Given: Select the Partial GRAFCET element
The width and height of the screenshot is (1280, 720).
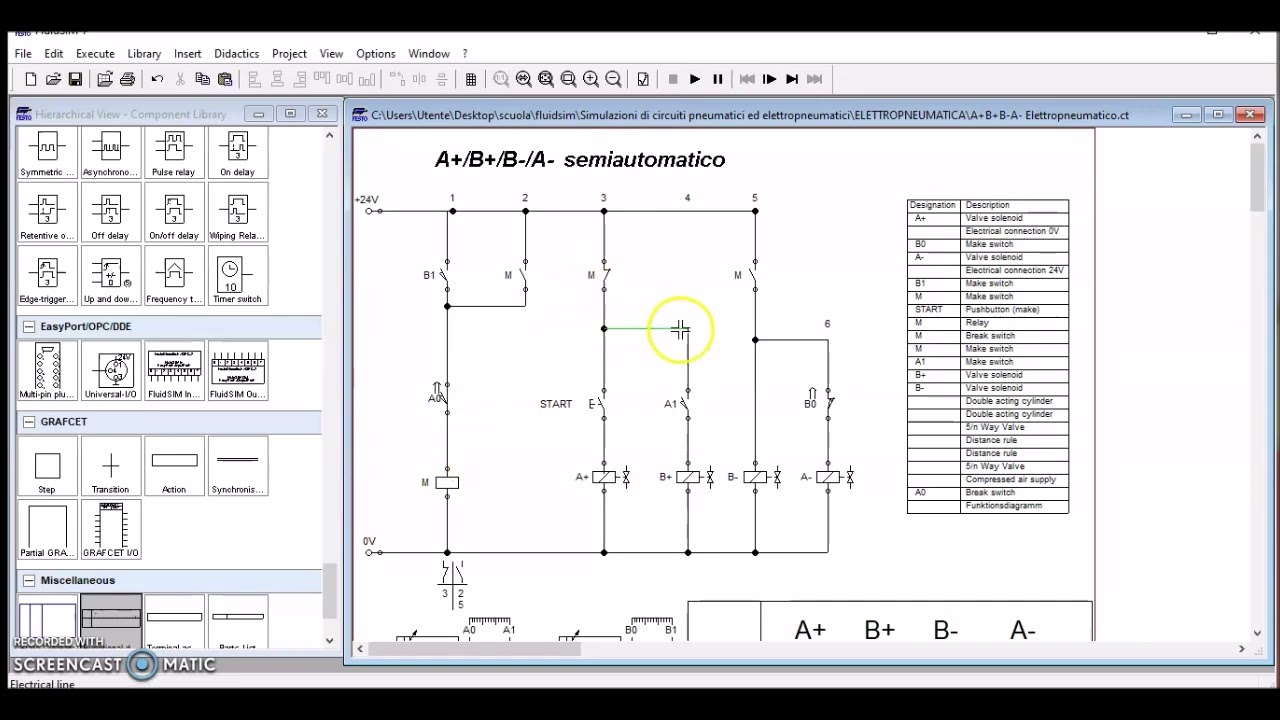Looking at the screenshot, I should 47,531.
